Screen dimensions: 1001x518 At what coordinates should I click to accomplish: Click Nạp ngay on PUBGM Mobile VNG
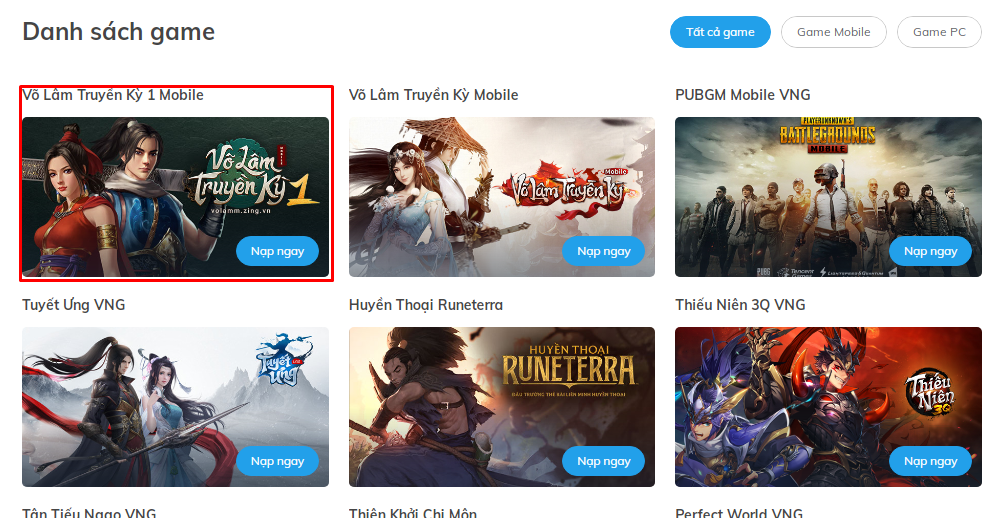(x=930, y=251)
